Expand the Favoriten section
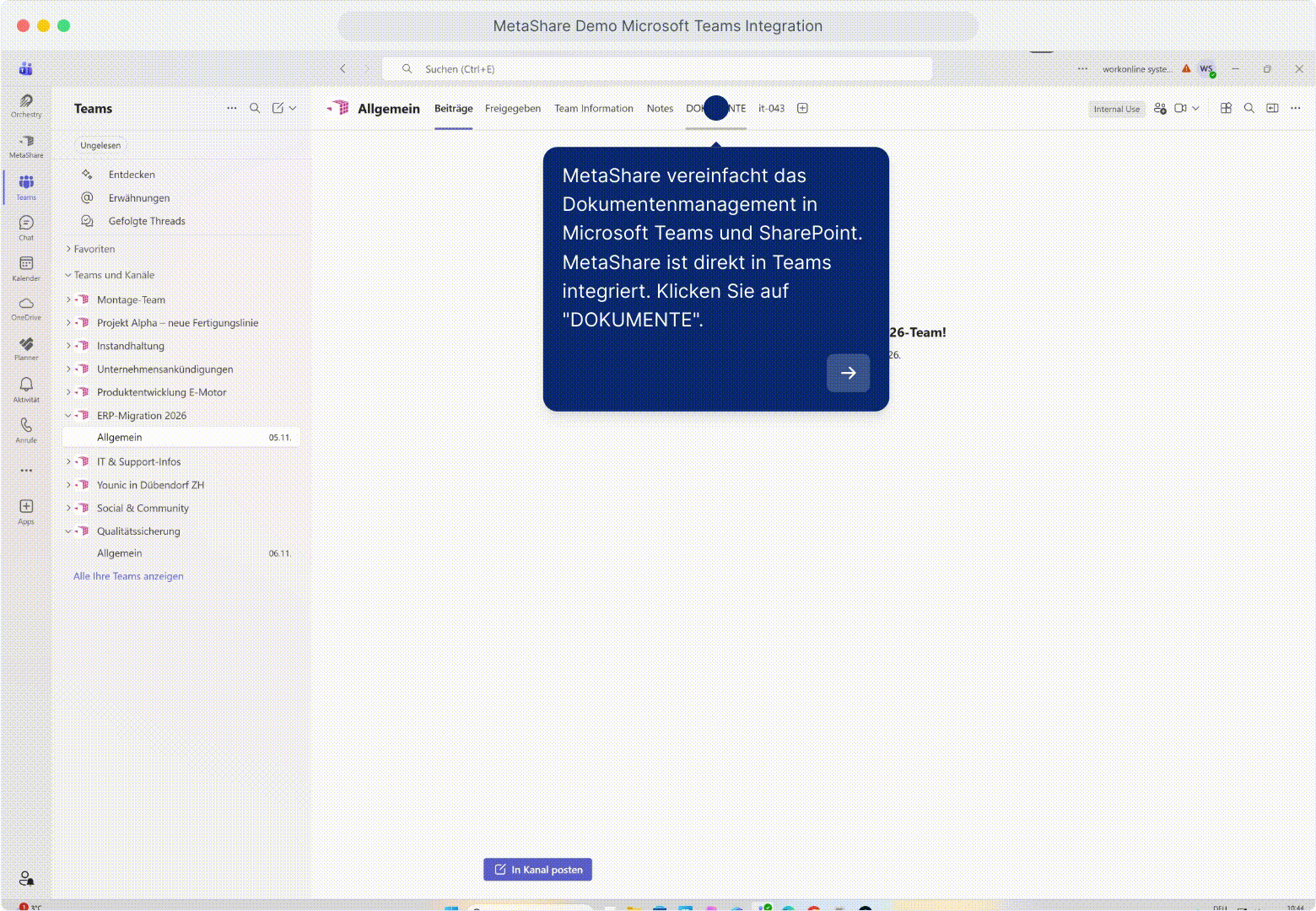The width and height of the screenshot is (1316, 911). pos(68,249)
